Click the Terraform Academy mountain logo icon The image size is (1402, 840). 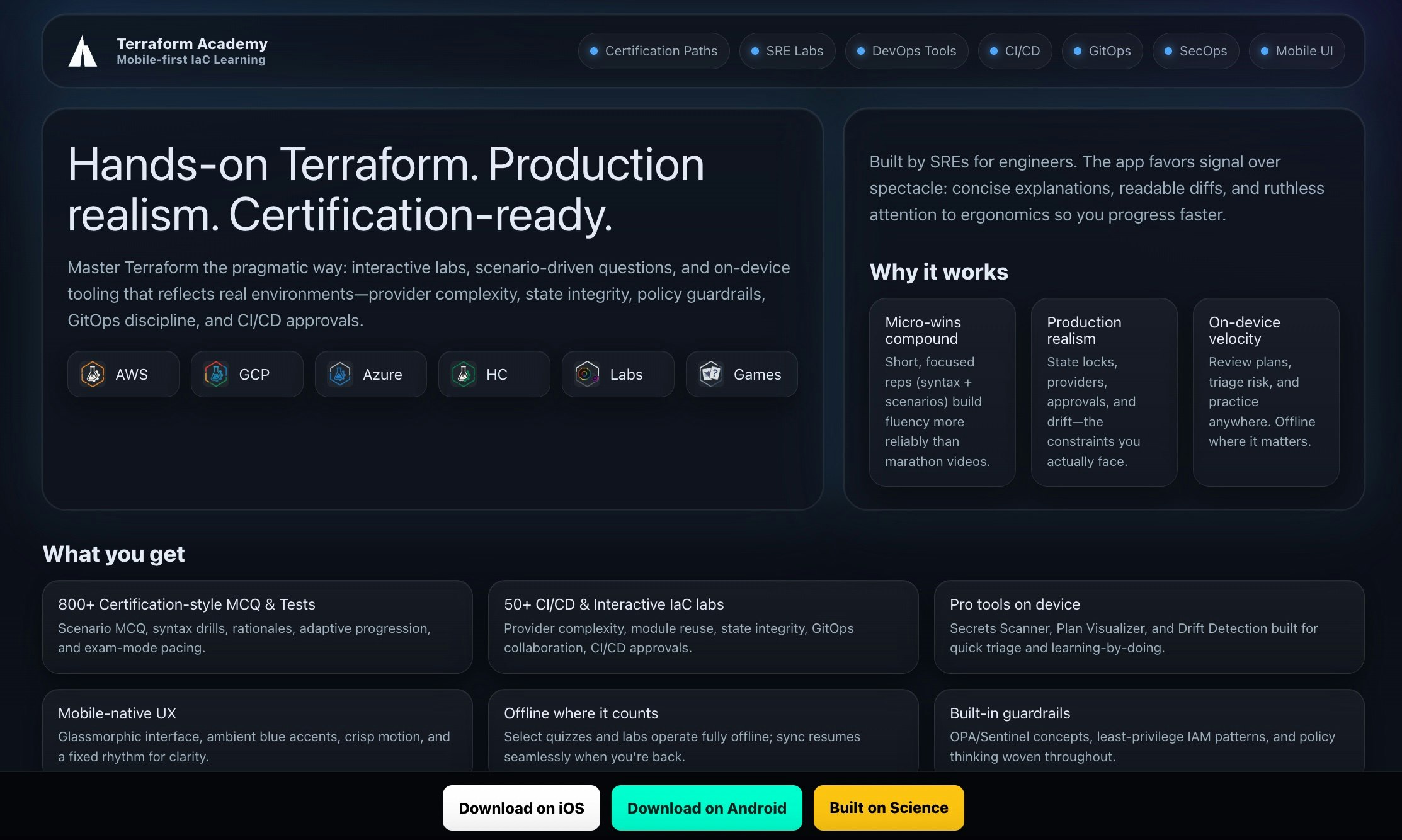click(81, 50)
